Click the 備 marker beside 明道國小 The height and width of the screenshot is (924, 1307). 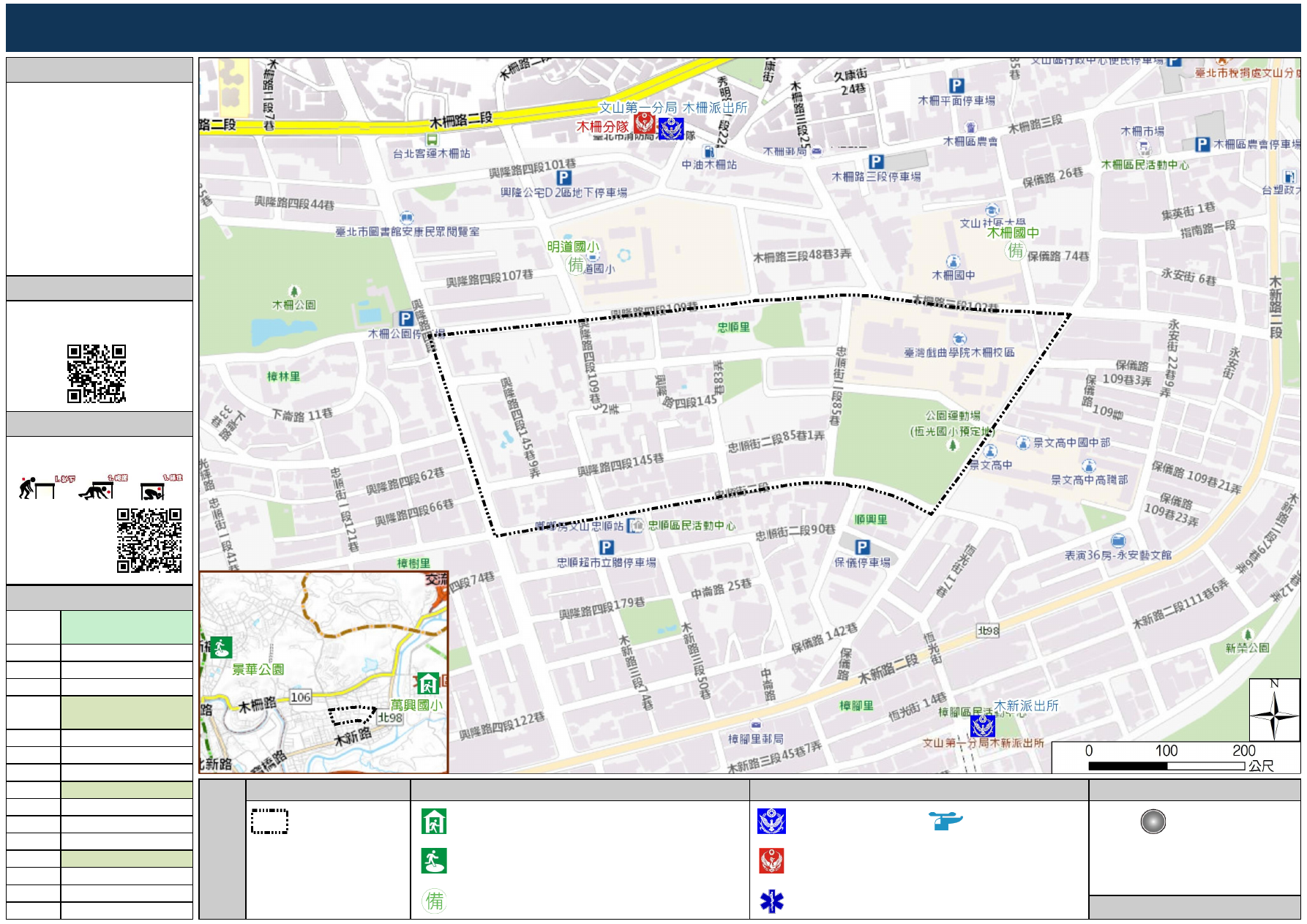click(576, 265)
